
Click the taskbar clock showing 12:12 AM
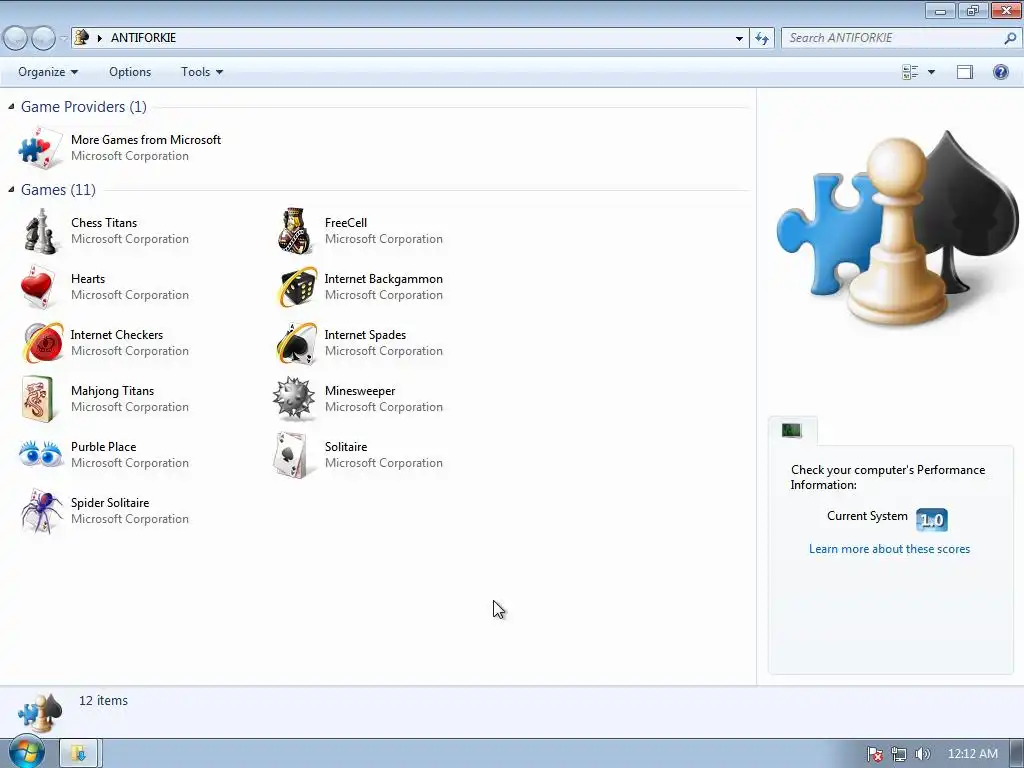[x=972, y=754]
